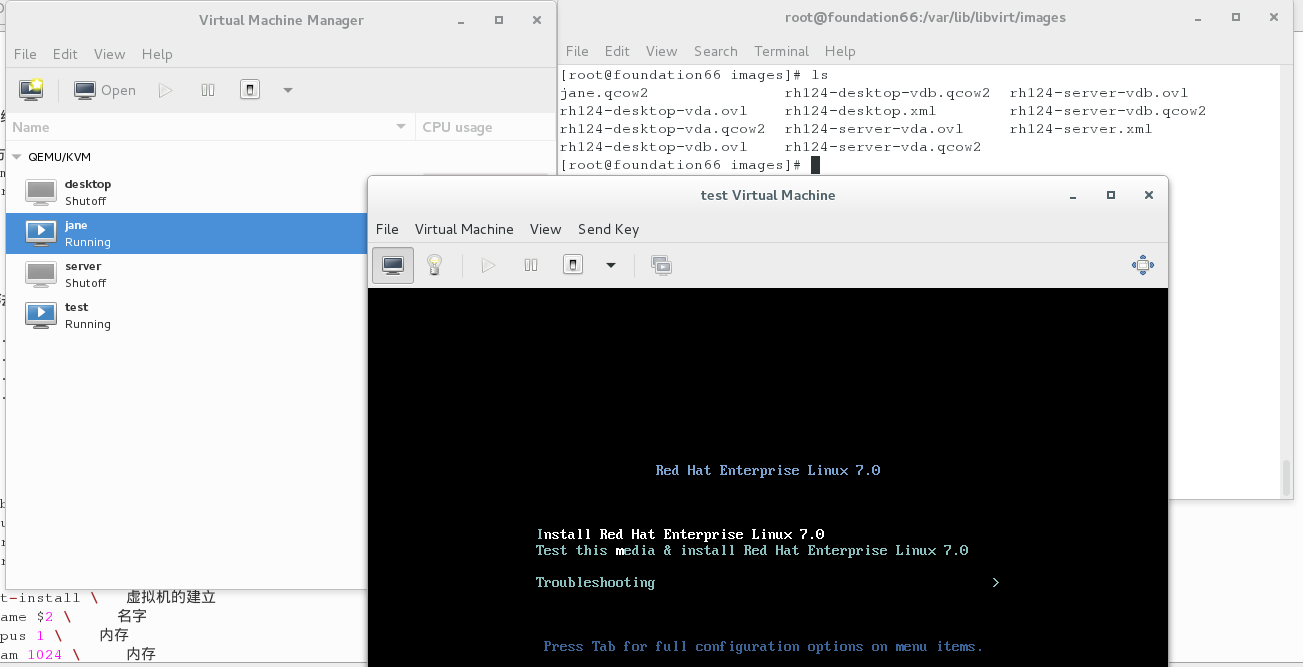Image resolution: width=1303 pixels, height=667 pixels.
Task: Click Pause button in Virtual Machine Manager toolbar
Action: (208, 90)
